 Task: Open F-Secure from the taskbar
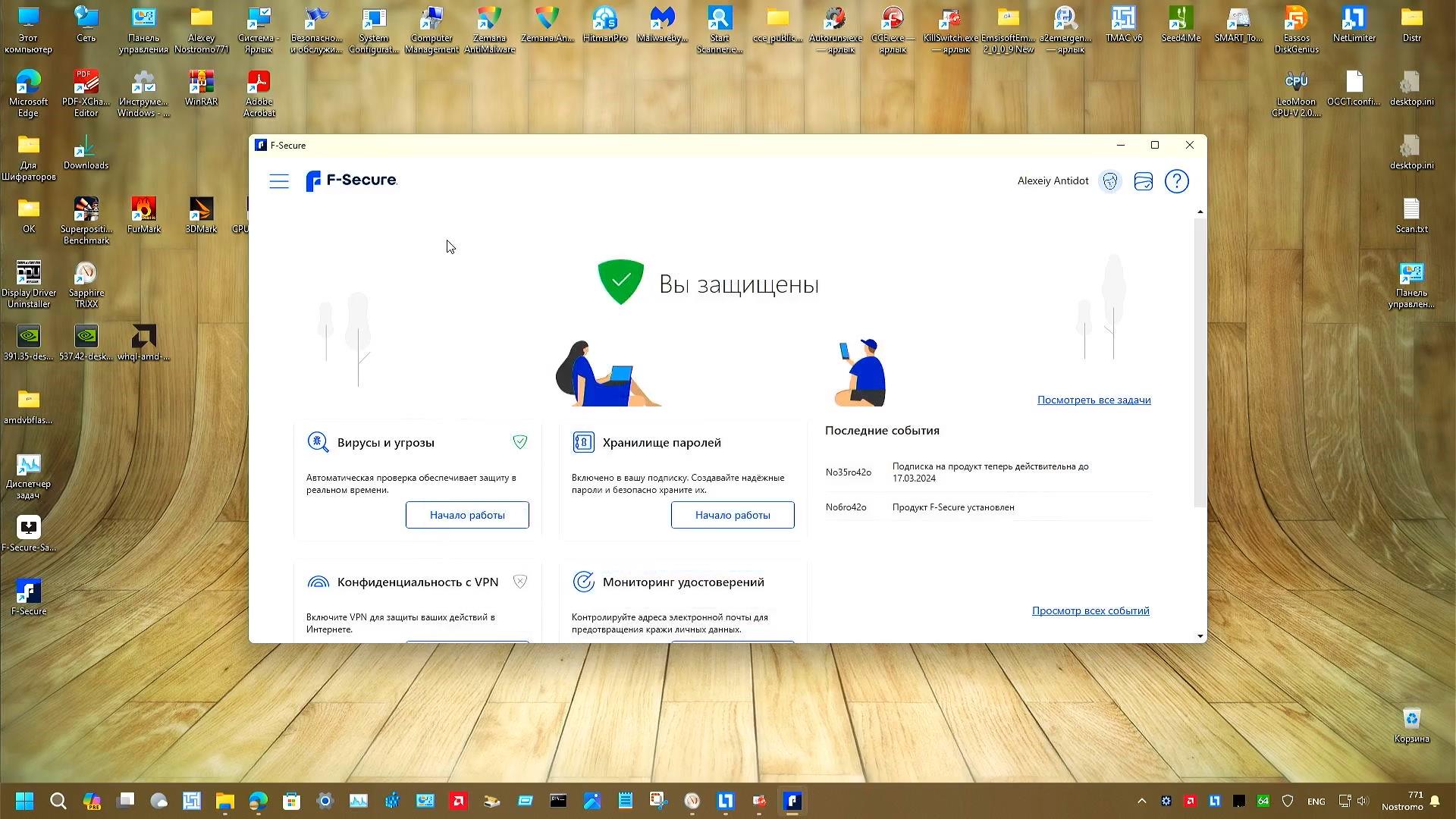click(x=792, y=801)
